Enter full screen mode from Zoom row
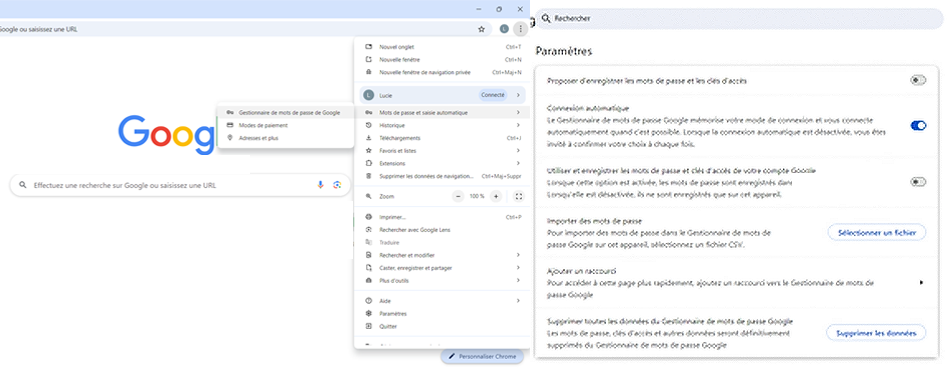 pyautogui.click(x=519, y=196)
